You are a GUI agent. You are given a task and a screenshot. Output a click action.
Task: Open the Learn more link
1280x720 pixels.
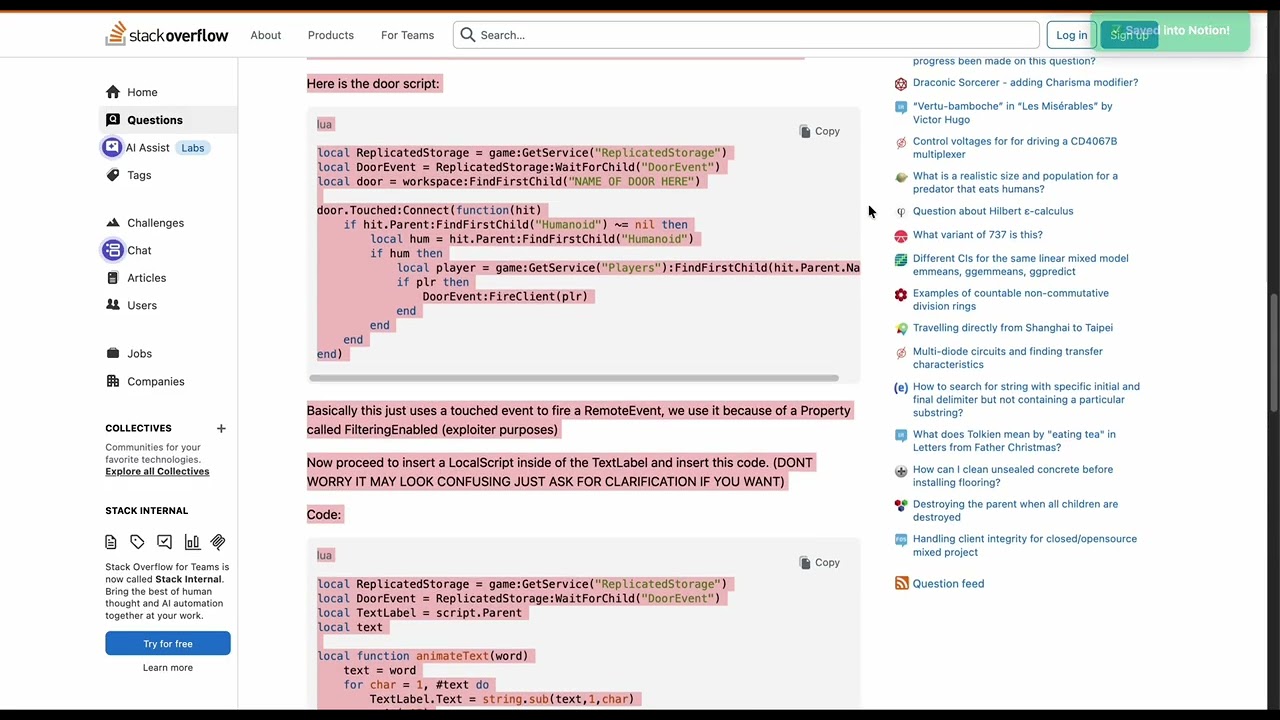pos(168,668)
